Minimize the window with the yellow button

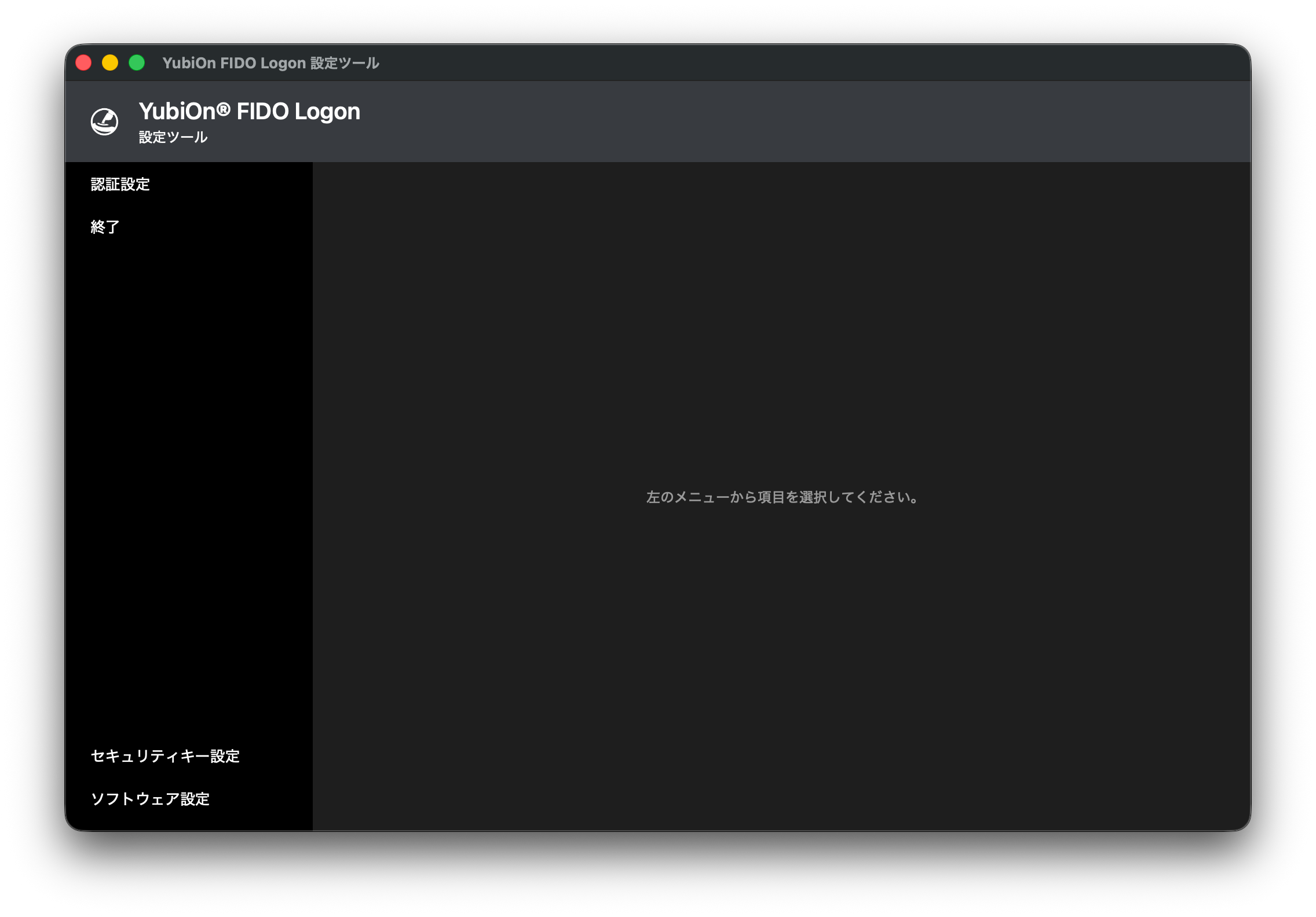coord(110,63)
